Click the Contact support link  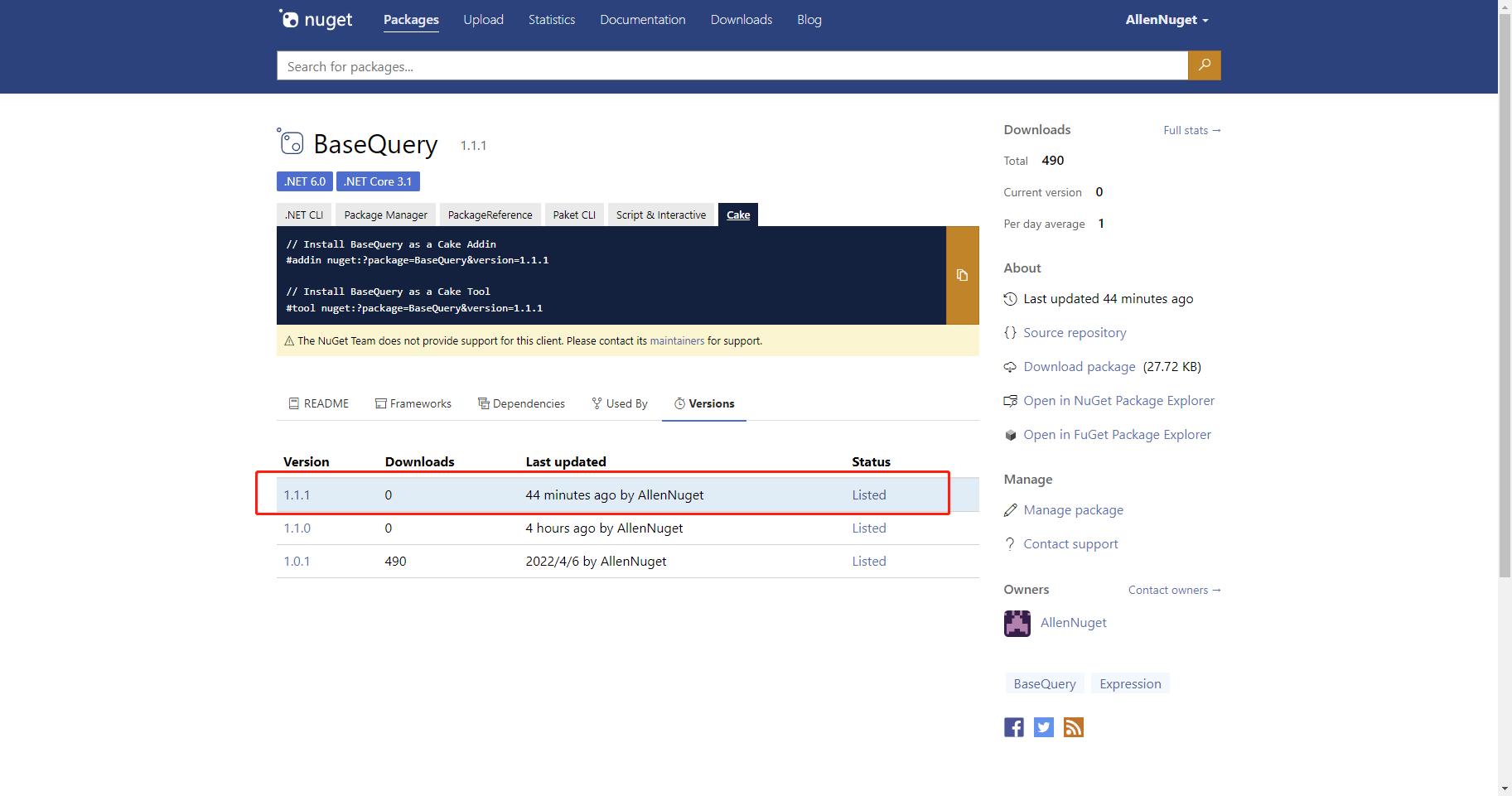tap(1070, 543)
